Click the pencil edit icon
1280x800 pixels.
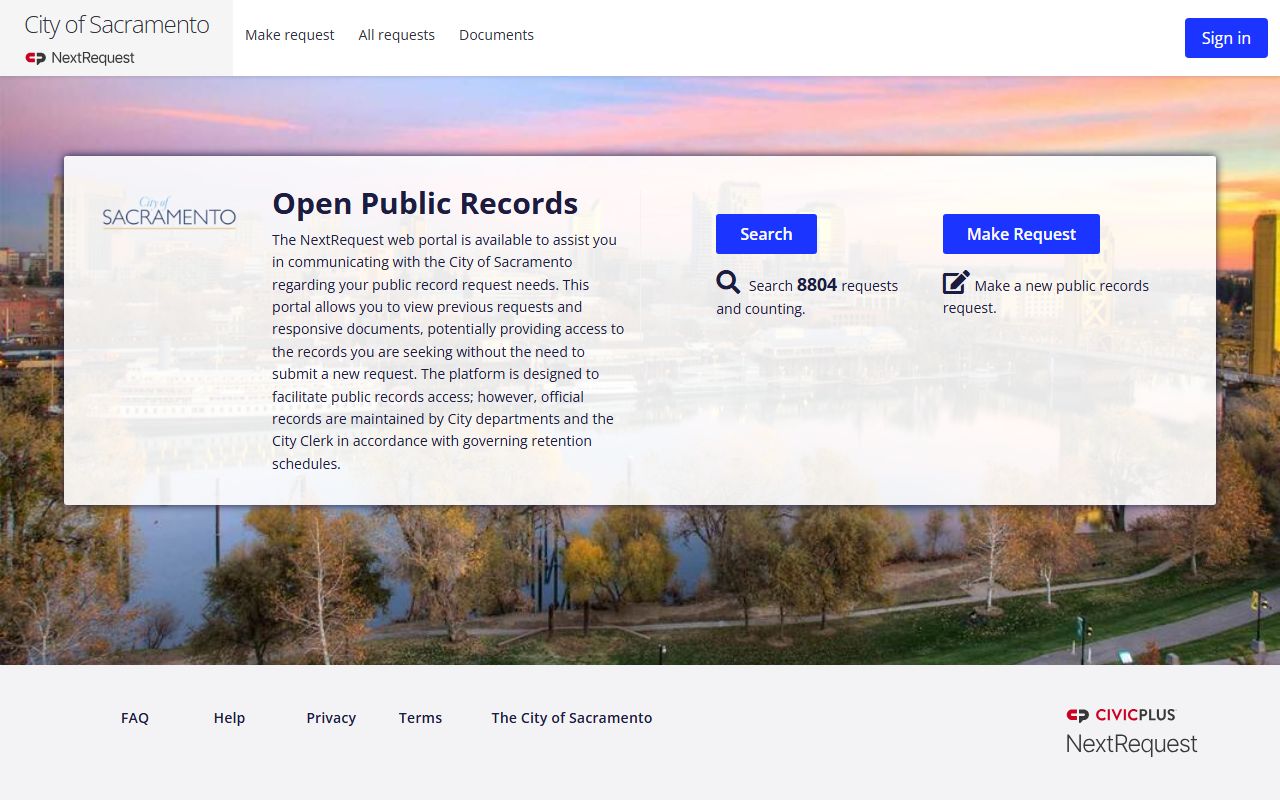[956, 282]
